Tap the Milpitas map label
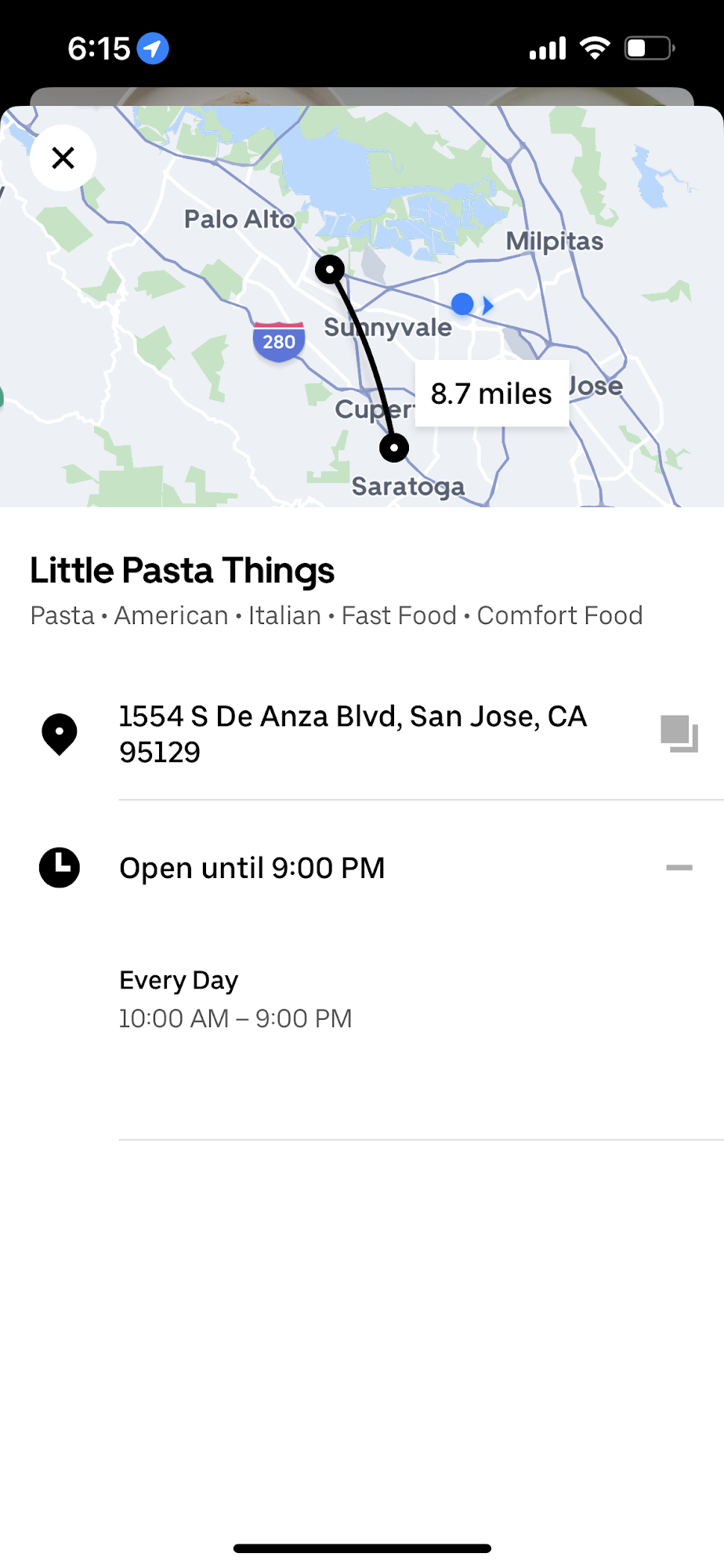 pos(555,241)
